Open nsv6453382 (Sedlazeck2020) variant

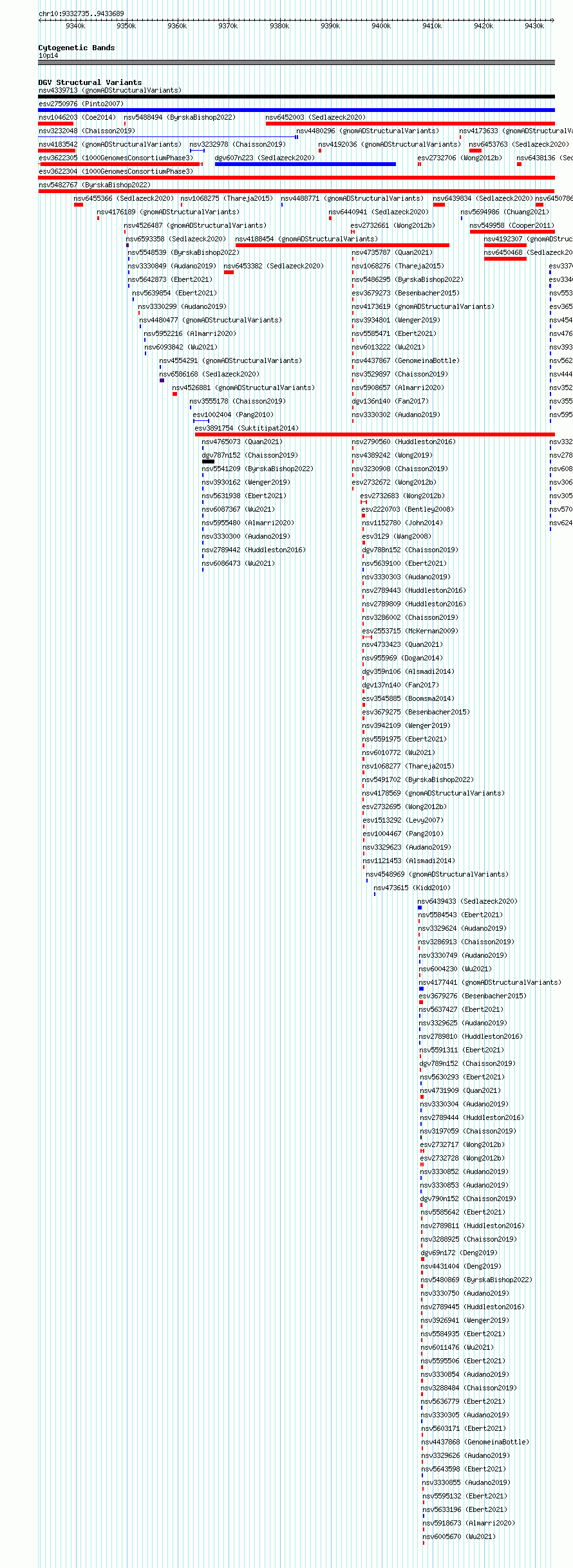(x=274, y=266)
